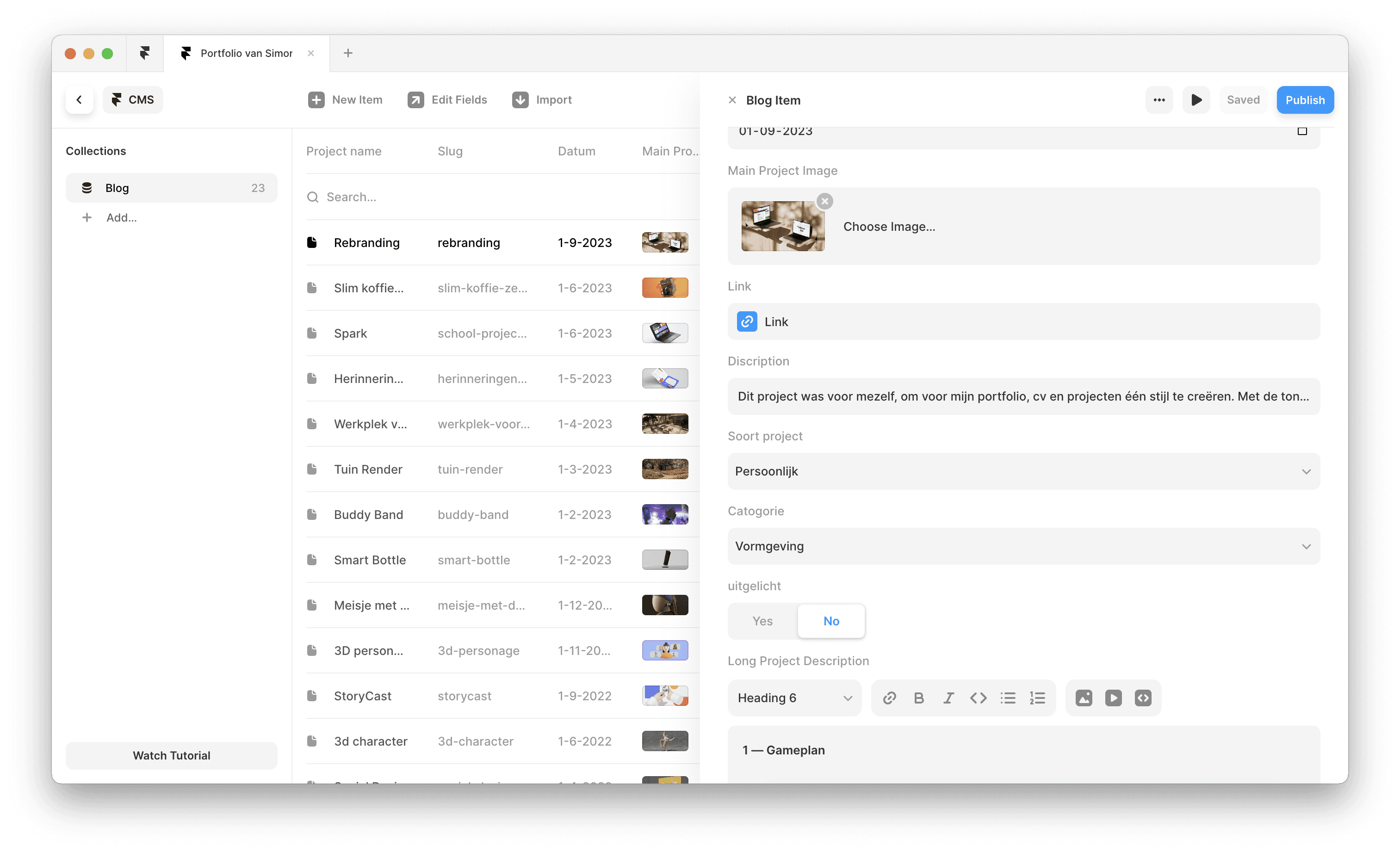The width and height of the screenshot is (1400, 852).
Task: Open the Soort project dropdown
Action: [1023, 471]
